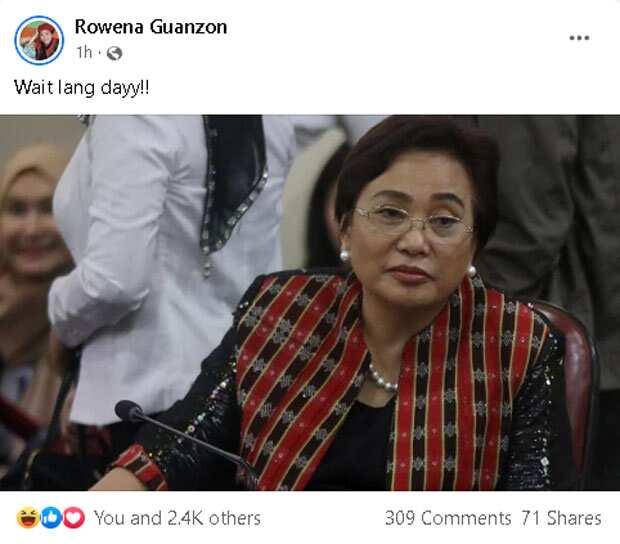Open Rowena Guanzon profile name link
Screen dimensions: 620x544
(151, 27)
